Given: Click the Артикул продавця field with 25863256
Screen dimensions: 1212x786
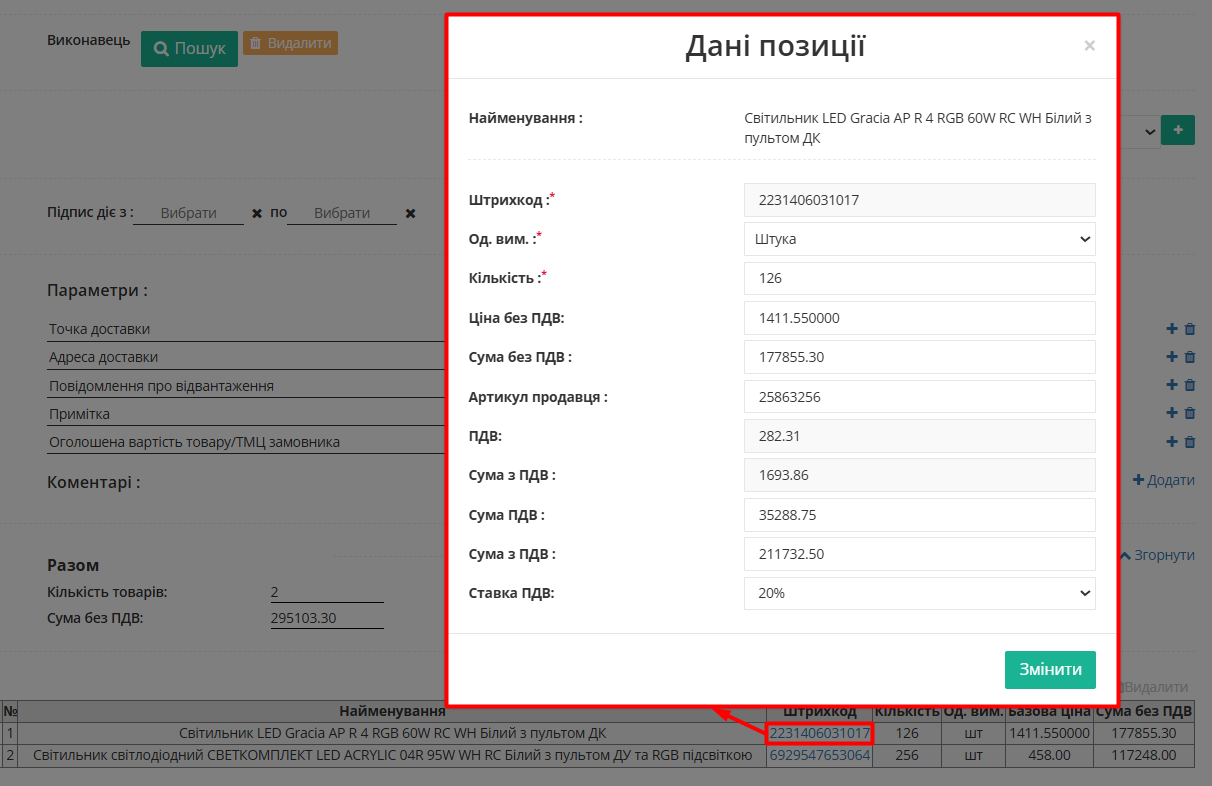Looking at the screenshot, I should (x=919, y=397).
